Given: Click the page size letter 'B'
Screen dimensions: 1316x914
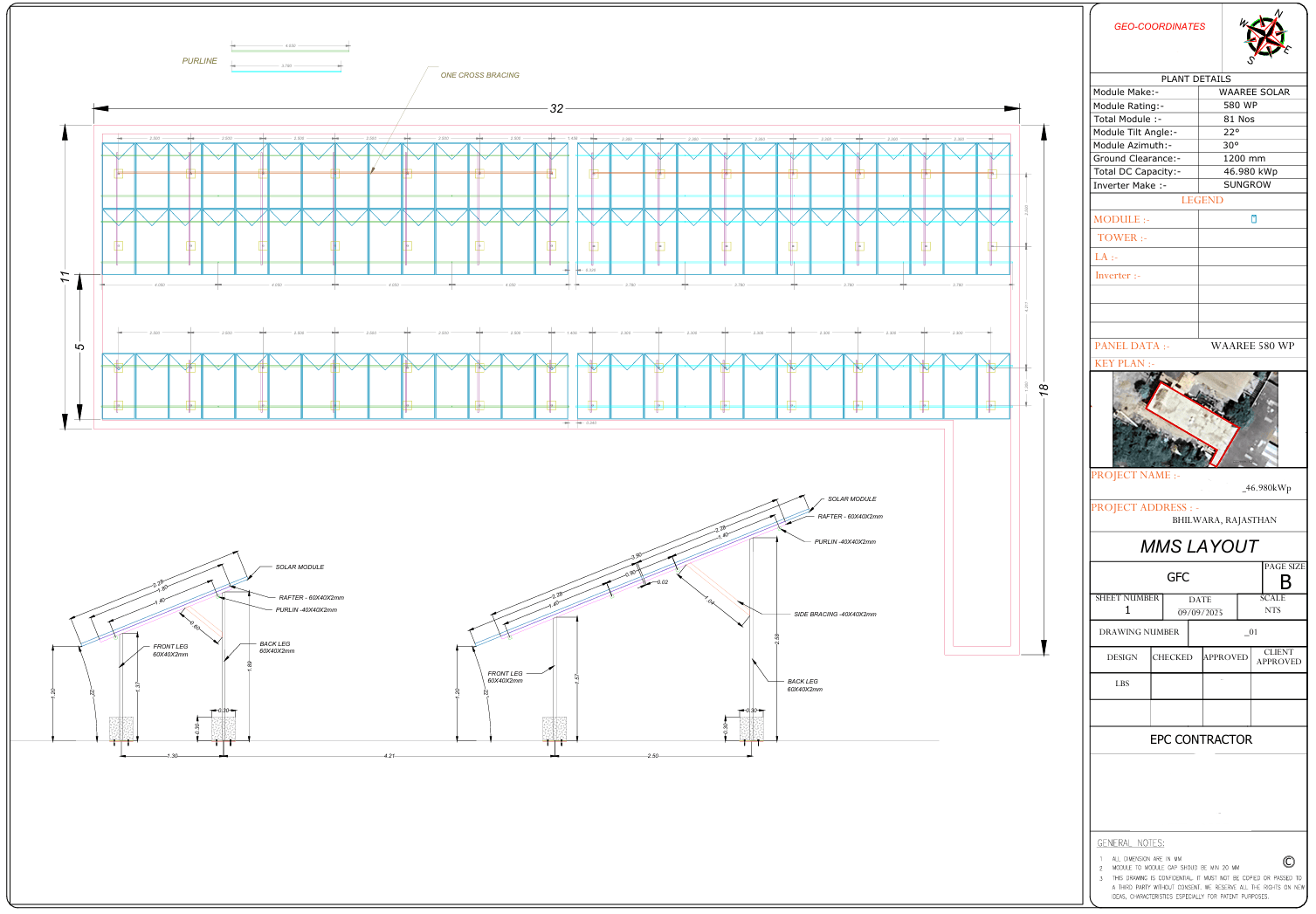Looking at the screenshot, I should pos(1285,582).
